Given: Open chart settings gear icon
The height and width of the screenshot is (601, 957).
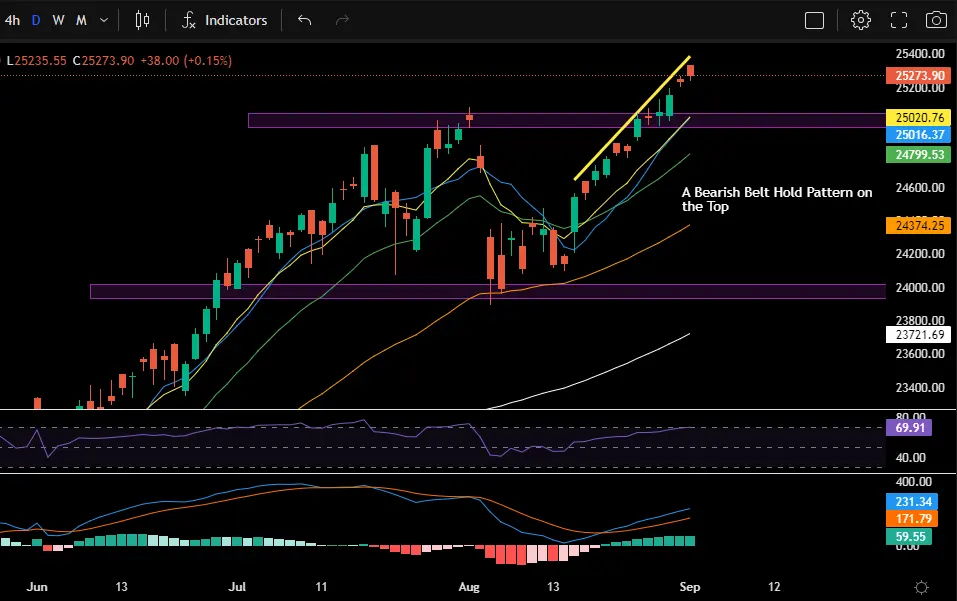Looking at the screenshot, I should pyautogui.click(x=861, y=20).
